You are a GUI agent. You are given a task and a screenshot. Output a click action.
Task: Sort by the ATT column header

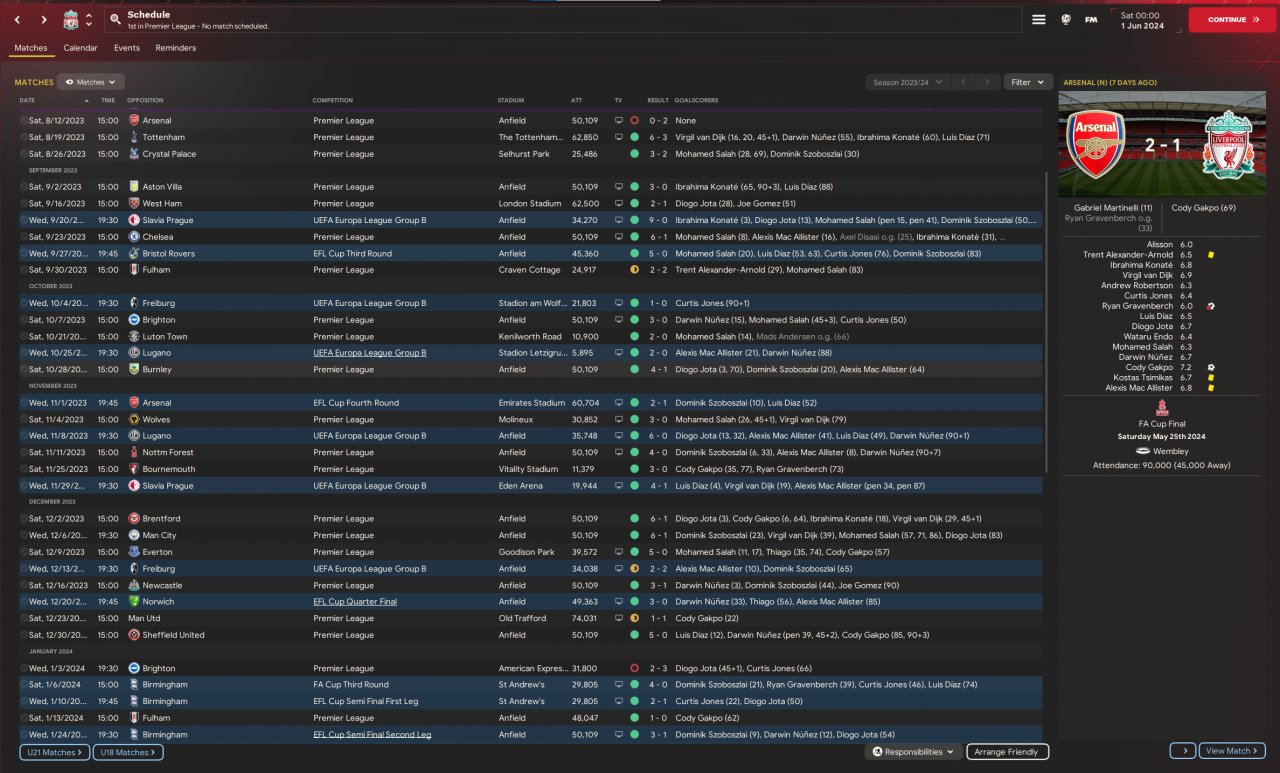[x=576, y=100]
